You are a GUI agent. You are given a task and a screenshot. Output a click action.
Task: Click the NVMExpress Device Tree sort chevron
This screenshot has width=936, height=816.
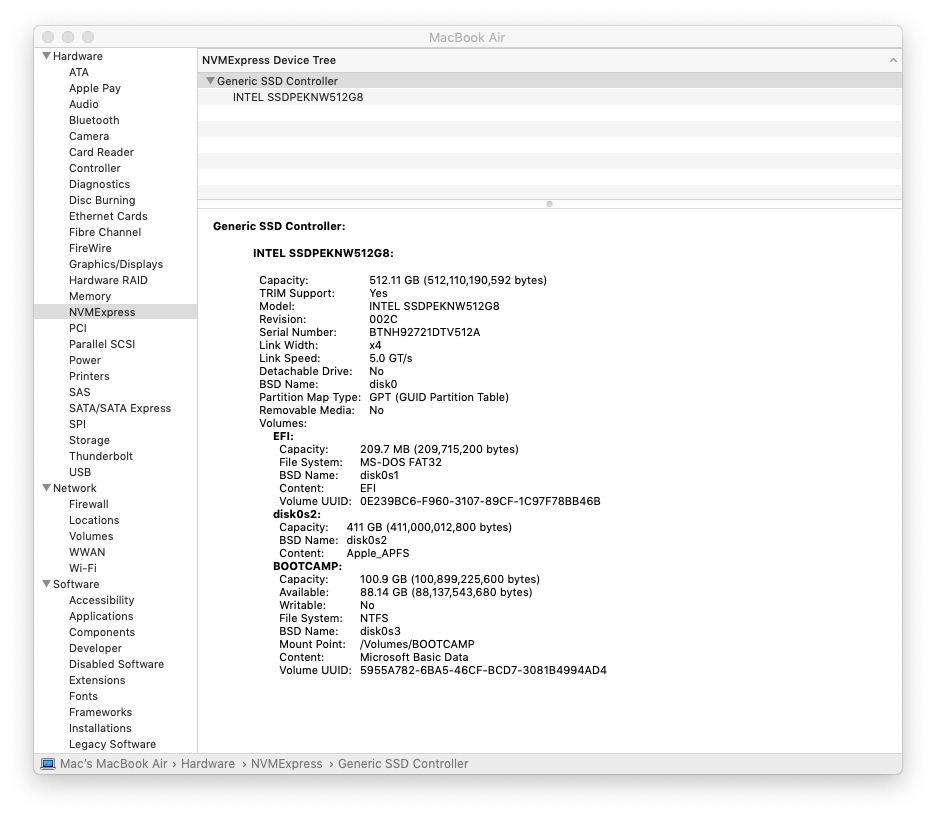pos(893,60)
